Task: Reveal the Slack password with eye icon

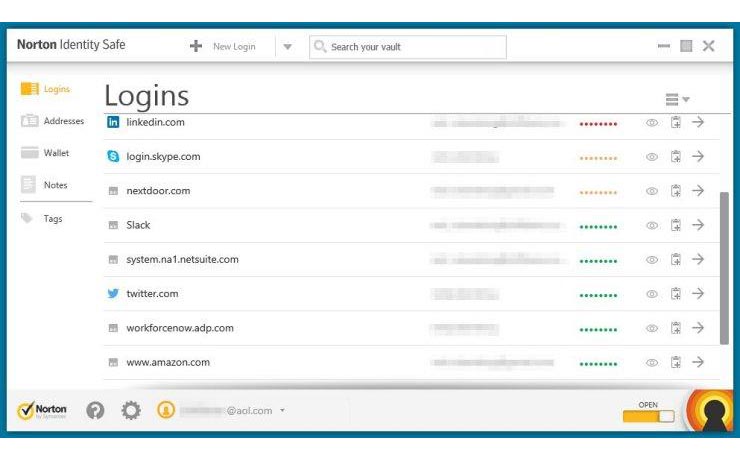Action: [652, 226]
